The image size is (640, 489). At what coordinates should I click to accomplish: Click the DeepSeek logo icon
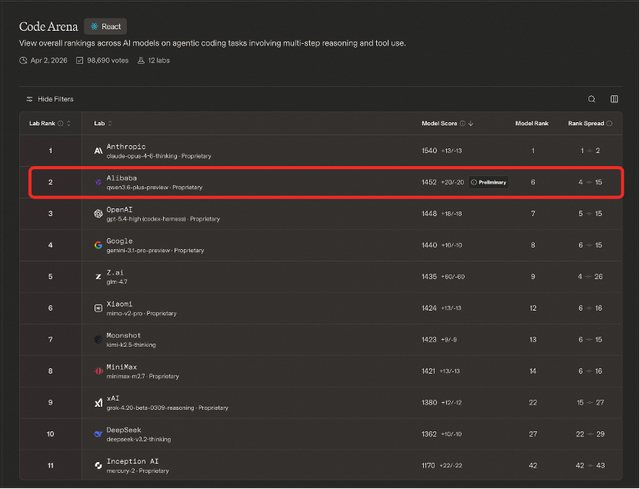(98, 433)
